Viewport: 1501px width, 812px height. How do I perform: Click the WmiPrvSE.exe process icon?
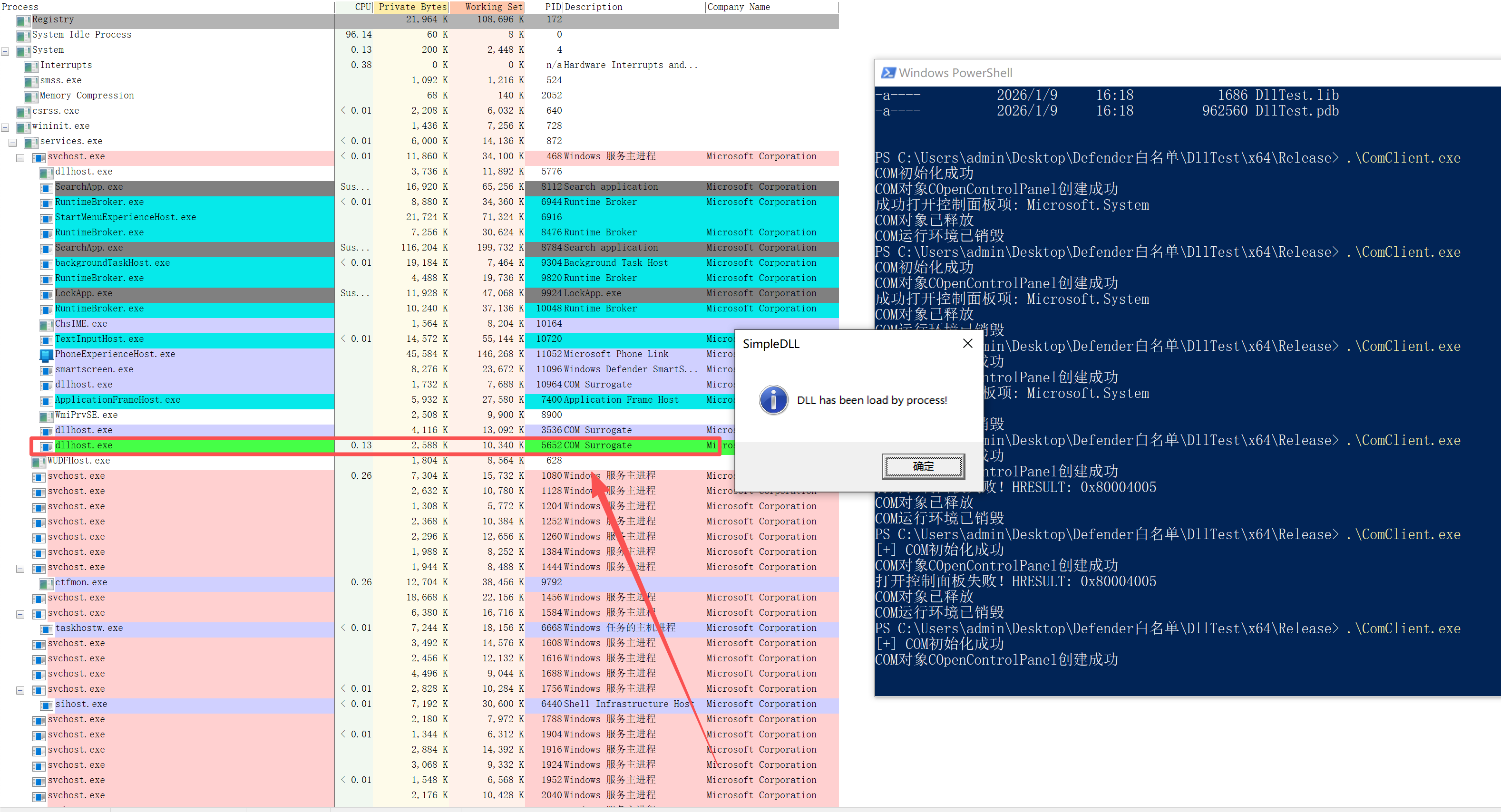[46, 416]
